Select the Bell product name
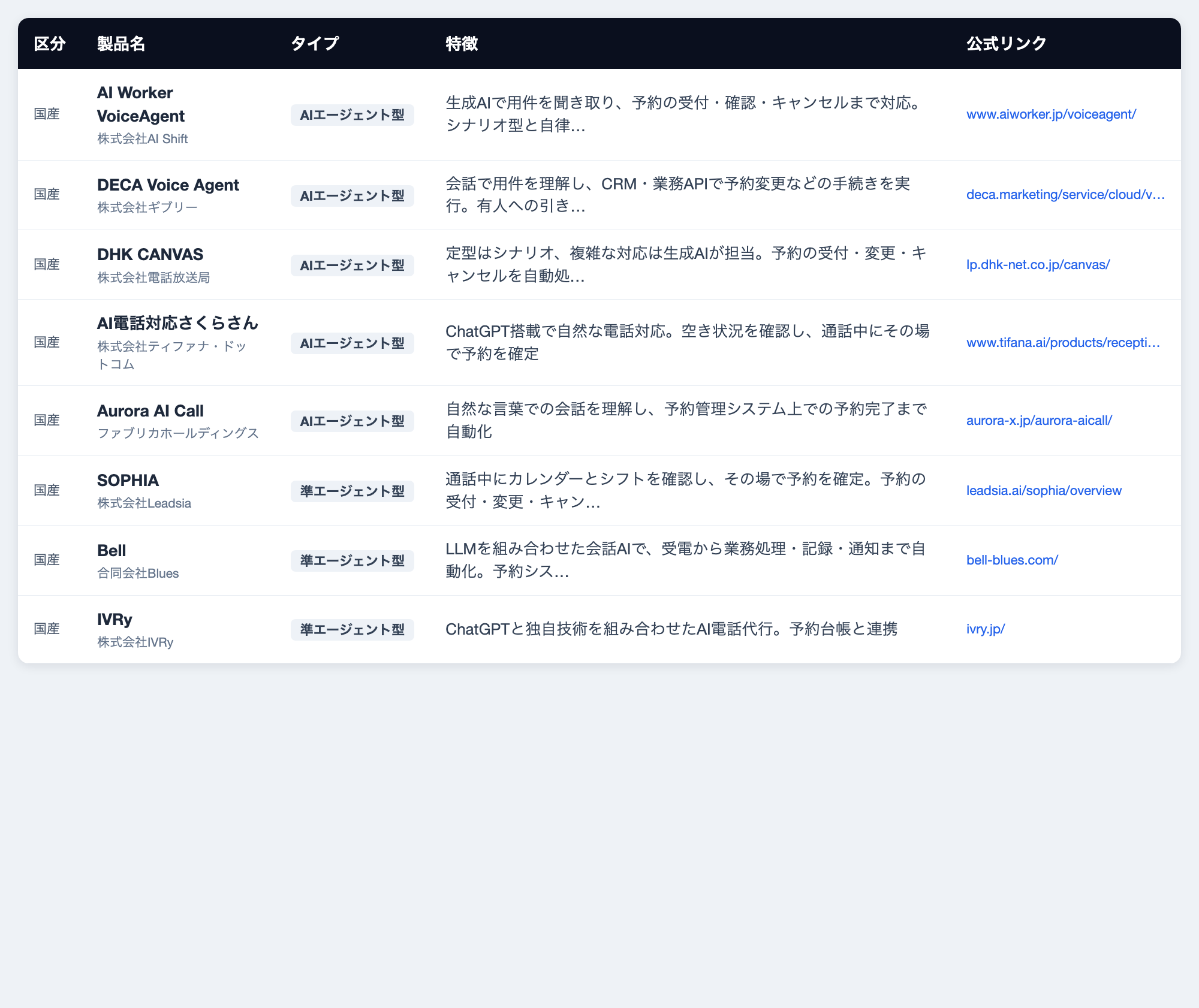 tap(112, 551)
